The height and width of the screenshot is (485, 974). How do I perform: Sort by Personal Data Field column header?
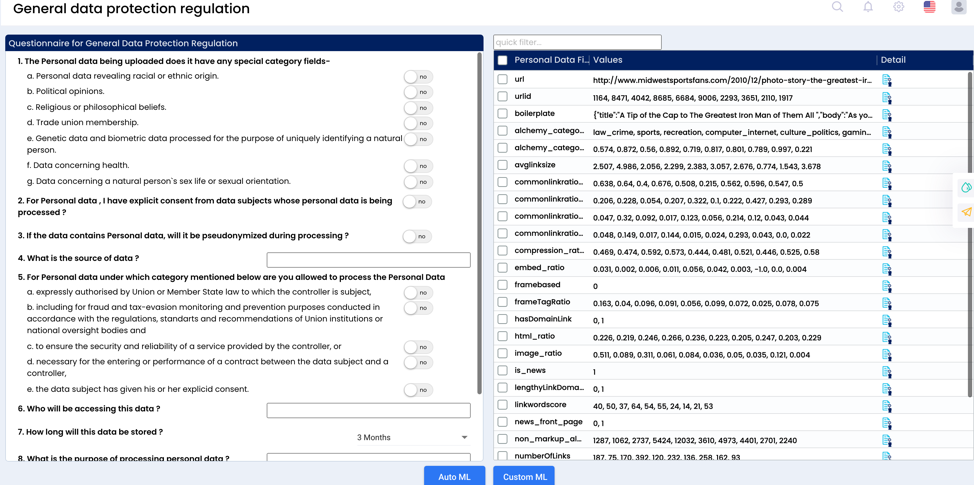(551, 60)
